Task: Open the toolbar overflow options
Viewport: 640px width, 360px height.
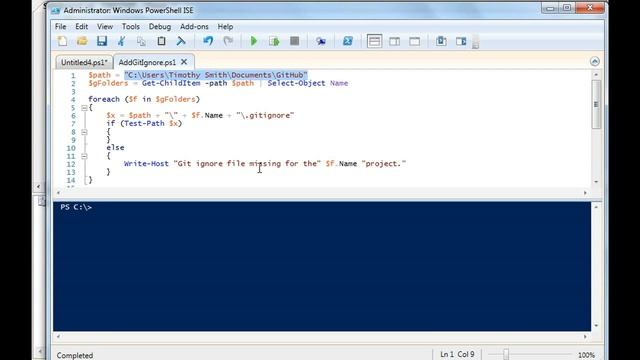Action: (476, 42)
